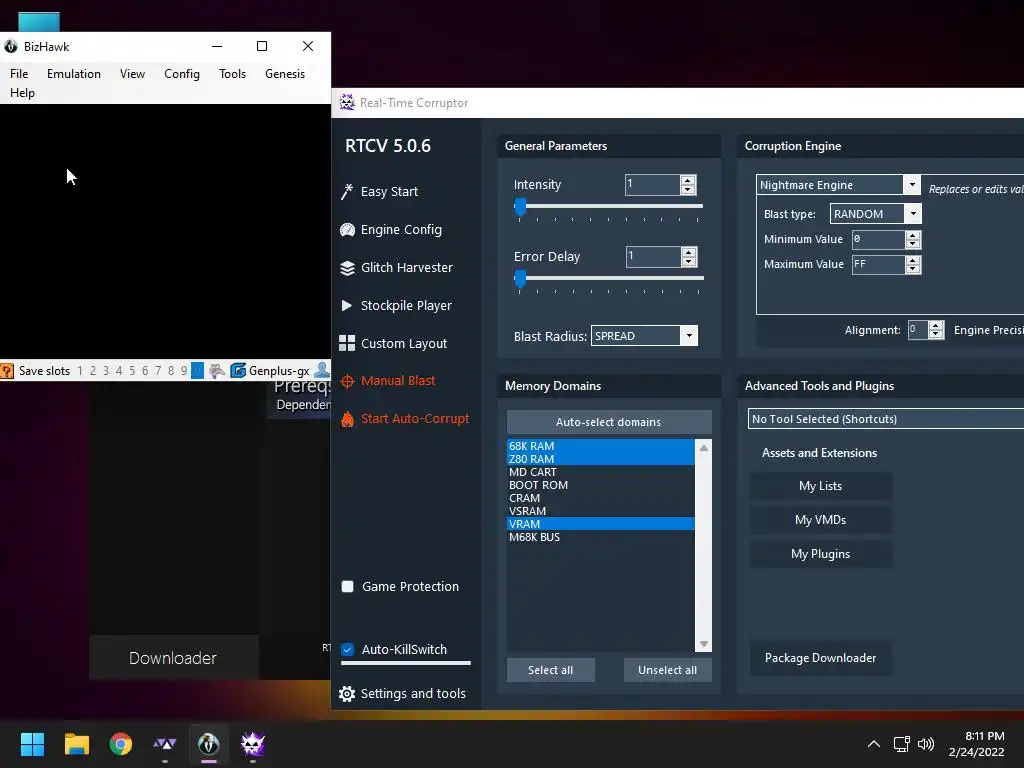Launch Chrome from taskbar
Viewport: 1024px width, 768px height.
121,744
